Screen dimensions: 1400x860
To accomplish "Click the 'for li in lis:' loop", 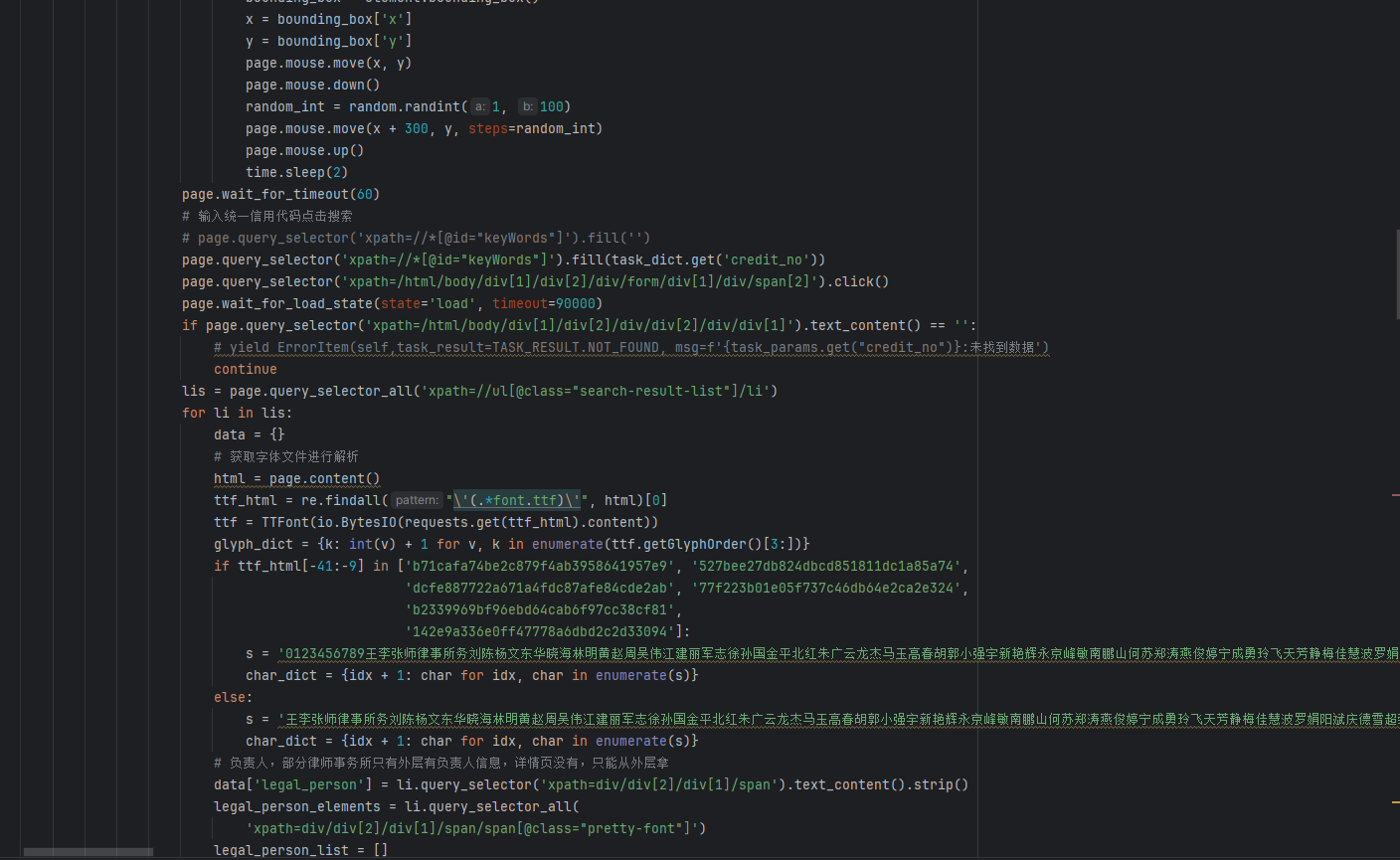I will point(237,413).
